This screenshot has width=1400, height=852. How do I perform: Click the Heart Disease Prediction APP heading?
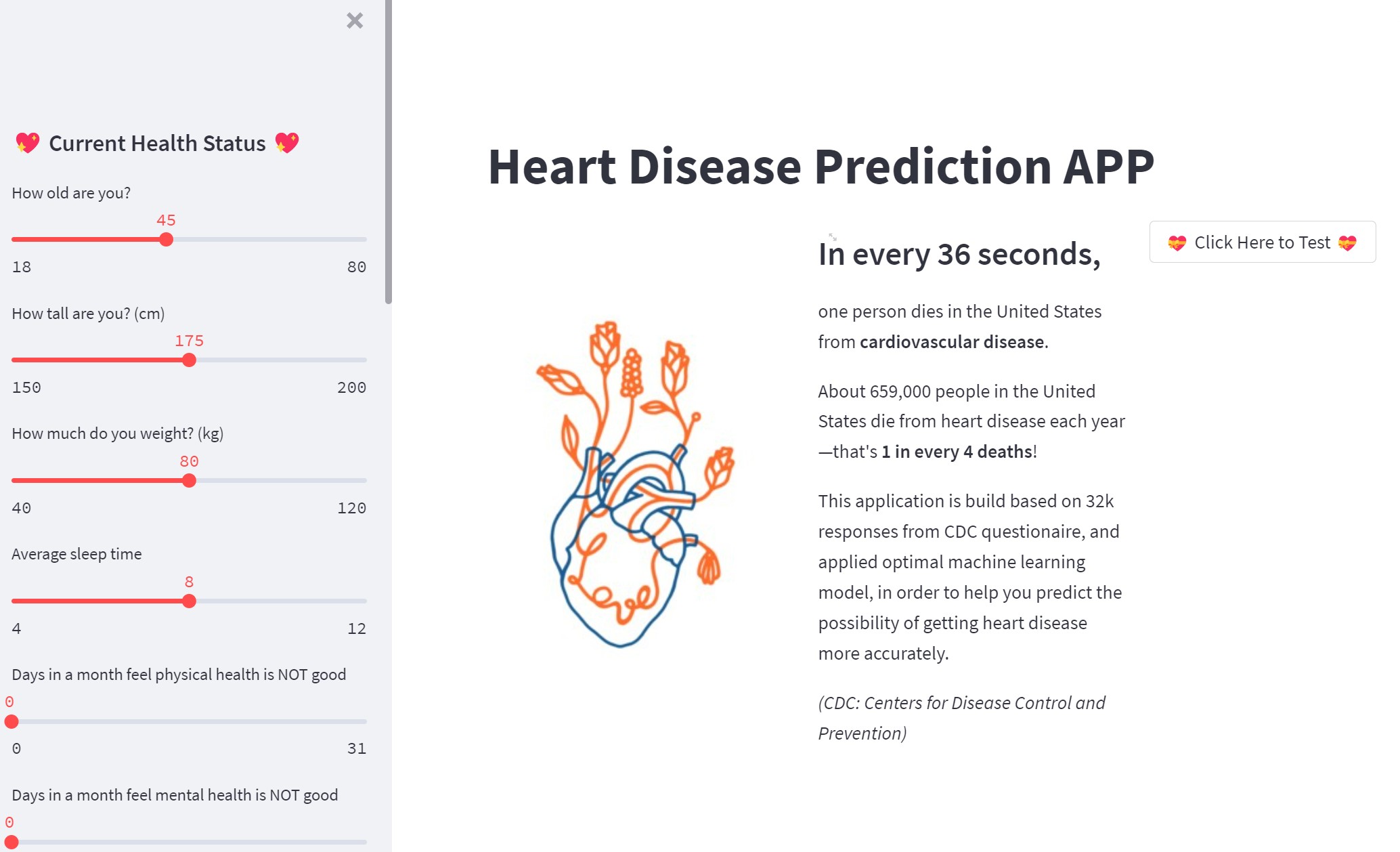(821, 166)
